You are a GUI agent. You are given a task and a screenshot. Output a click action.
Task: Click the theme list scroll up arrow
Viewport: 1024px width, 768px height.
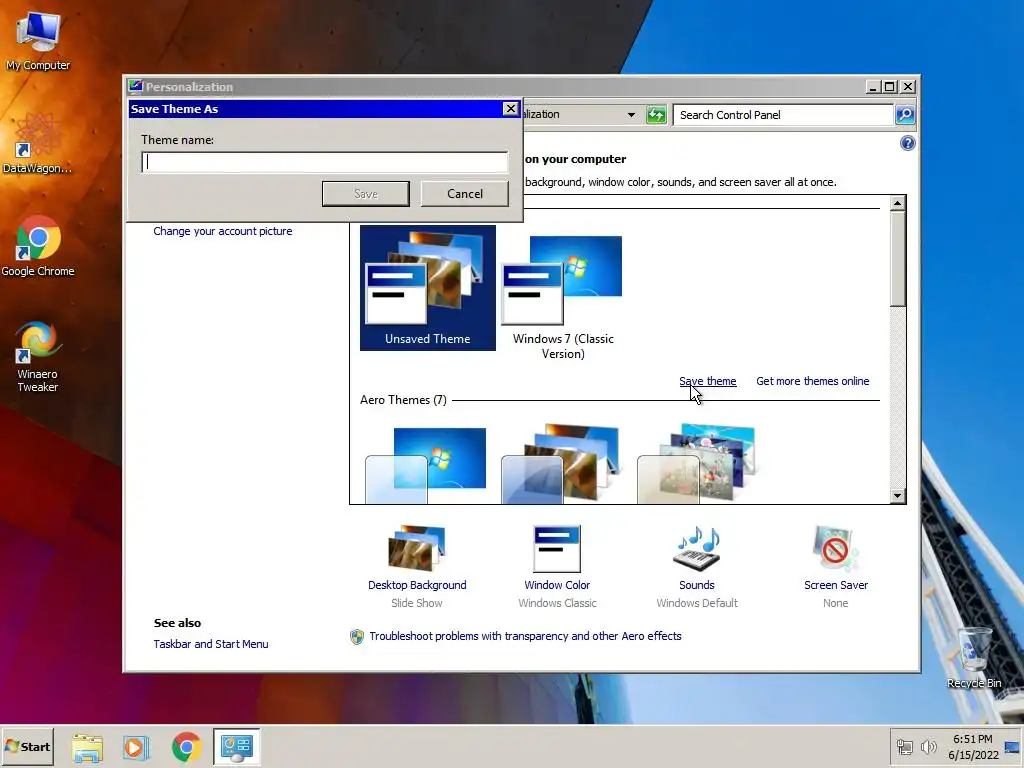click(x=898, y=203)
